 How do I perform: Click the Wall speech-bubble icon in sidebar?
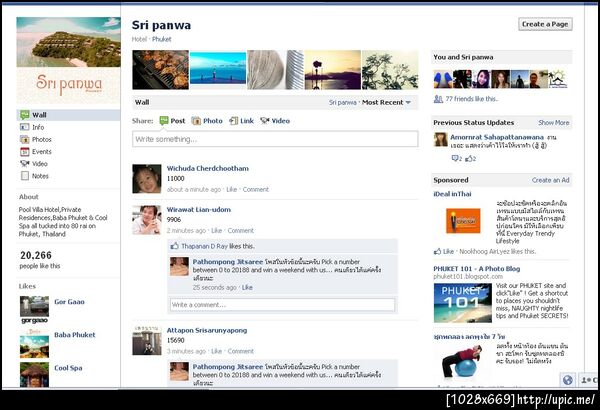(x=24, y=115)
